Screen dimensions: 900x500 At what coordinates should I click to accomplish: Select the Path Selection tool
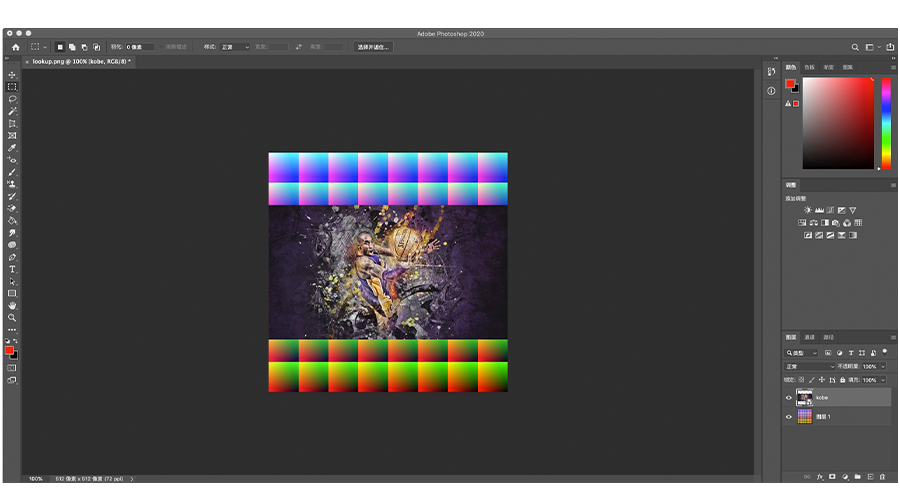(x=12, y=281)
